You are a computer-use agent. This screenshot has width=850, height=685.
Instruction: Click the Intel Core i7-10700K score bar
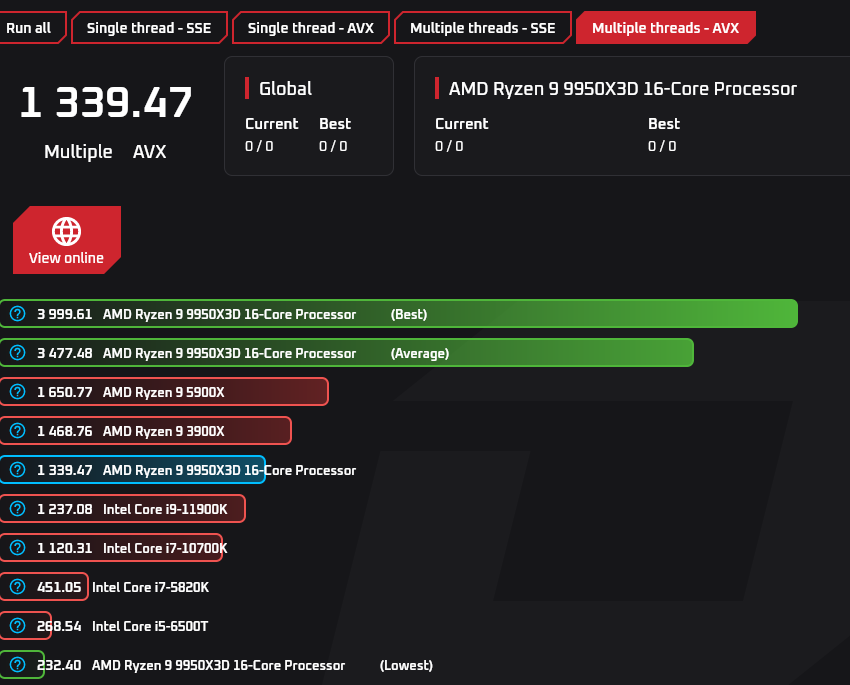pyautogui.click(x=111, y=548)
